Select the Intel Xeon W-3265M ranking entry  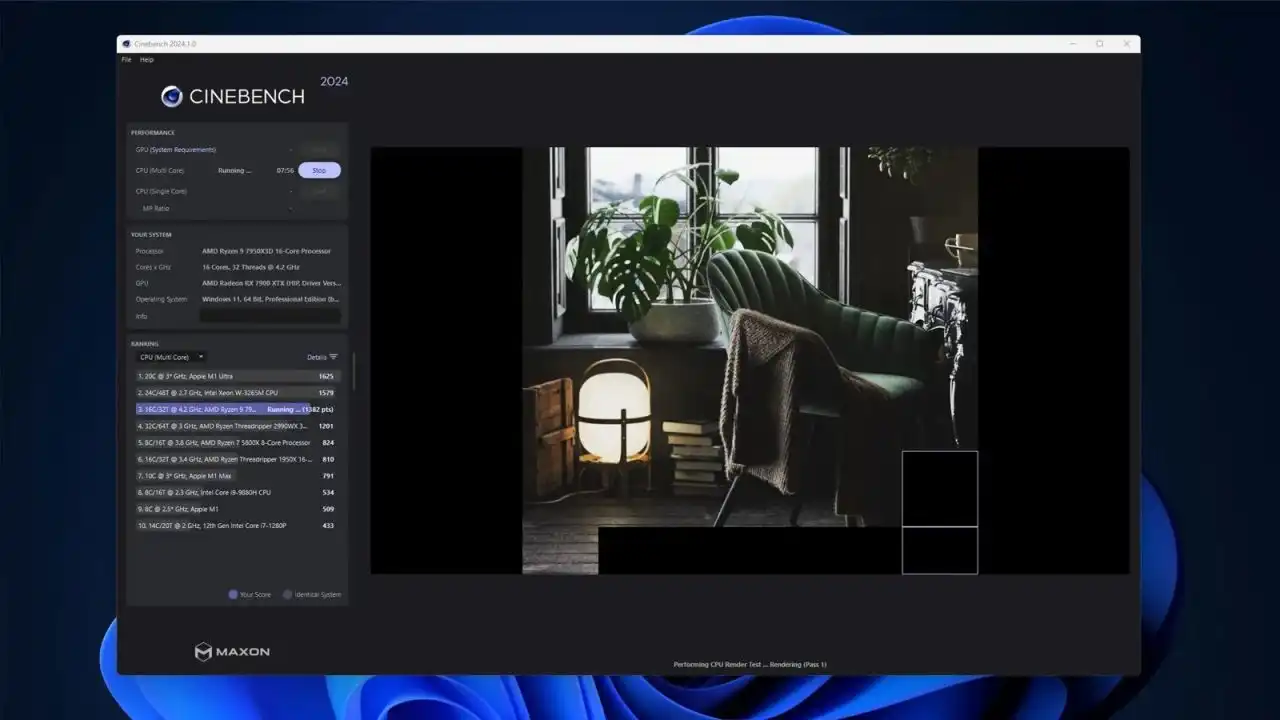[236, 393]
